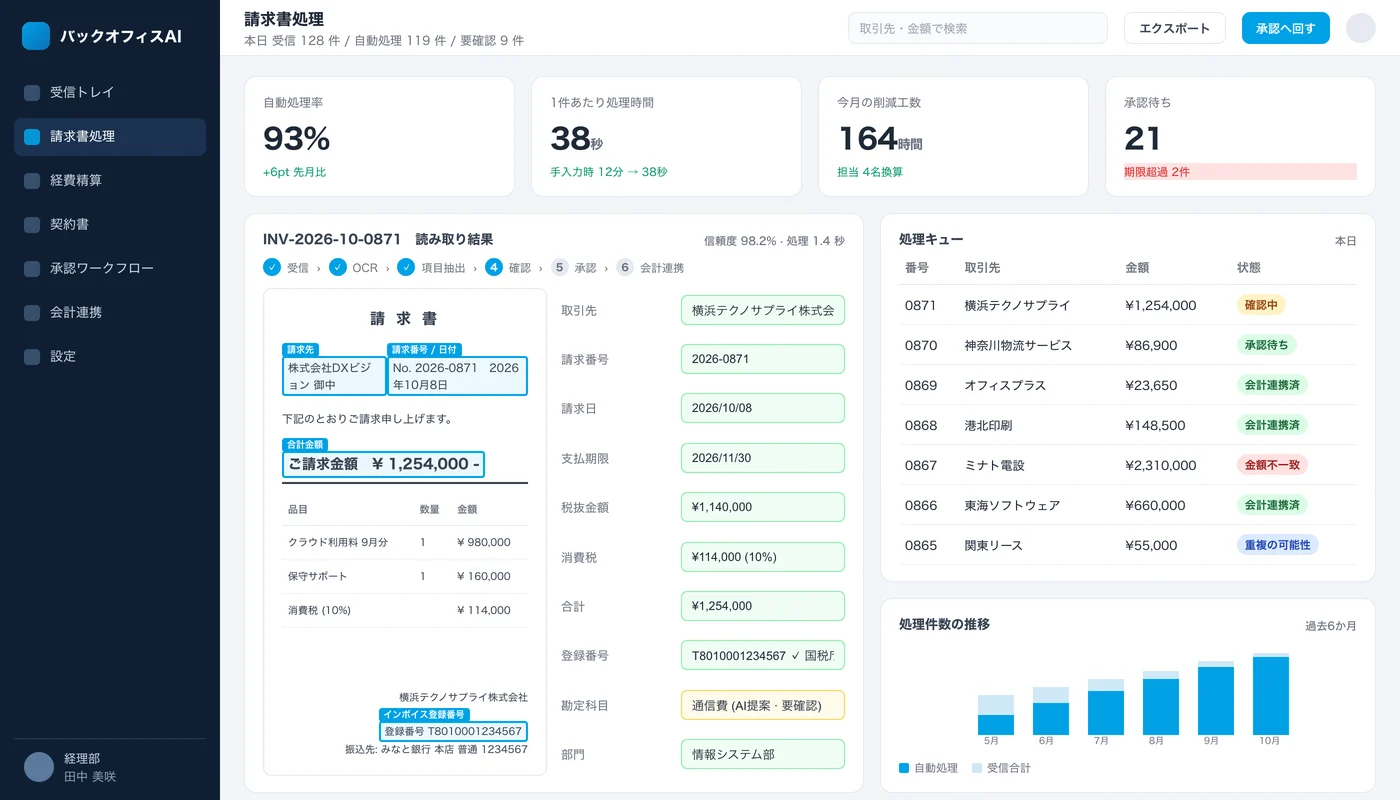Viewport: 1400px width, 800px height.
Task: Click the 経費精算 sidebar icon
Action: click(32, 181)
